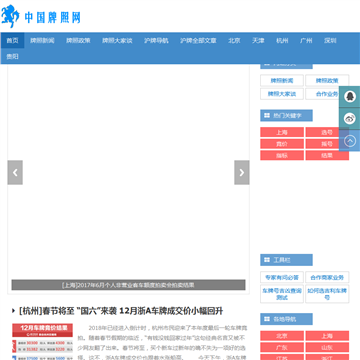The image size is (360, 360).
Task: Click the 各地导航 section header
Action: tap(286, 319)
